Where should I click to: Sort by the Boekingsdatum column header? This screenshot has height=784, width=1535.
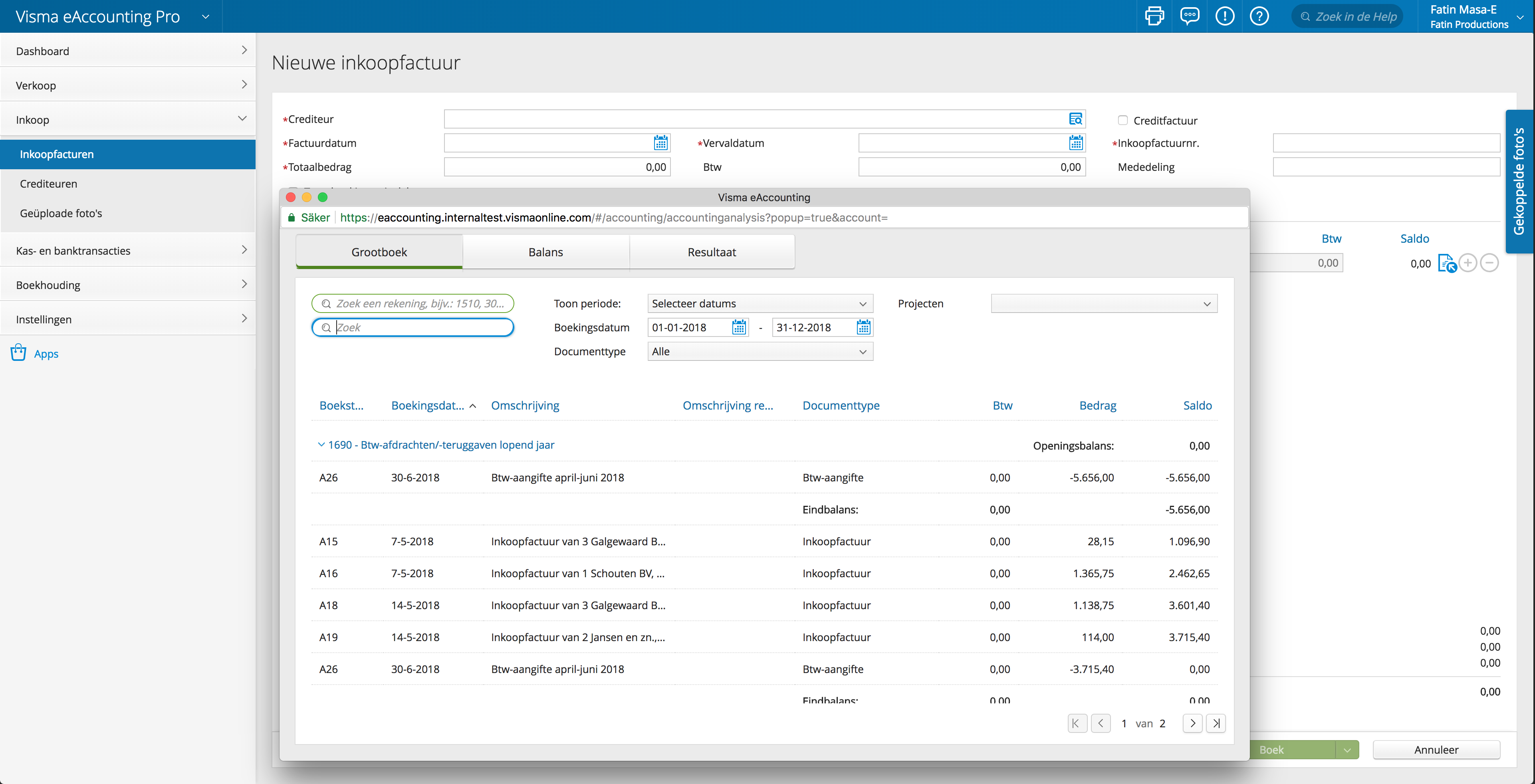(427, 405)
